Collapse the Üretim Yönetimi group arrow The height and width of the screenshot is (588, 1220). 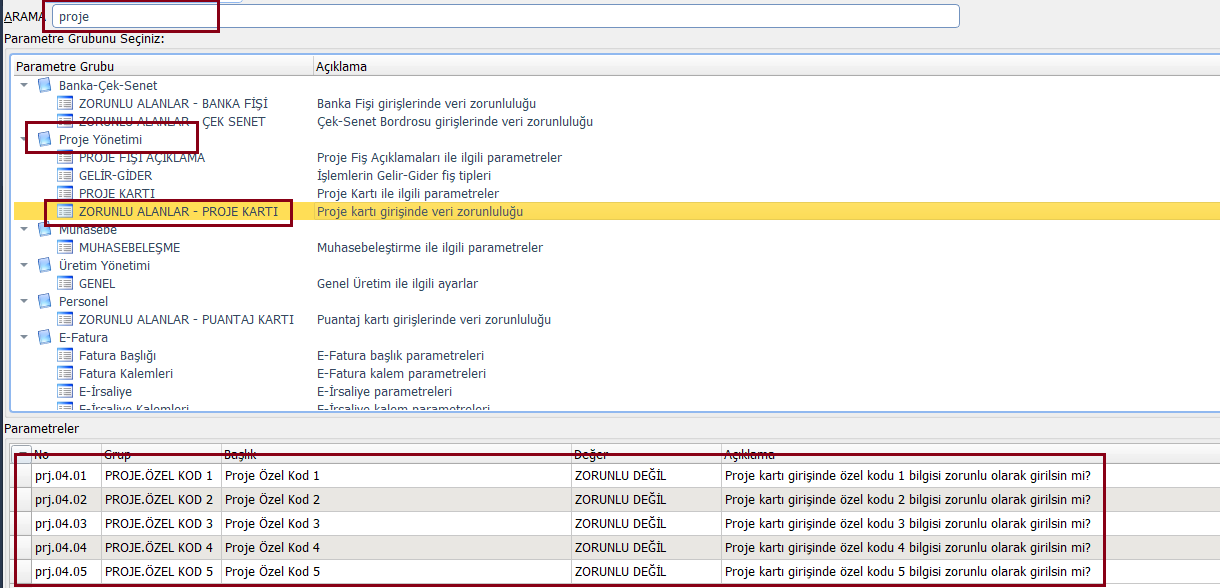point(24,265)
